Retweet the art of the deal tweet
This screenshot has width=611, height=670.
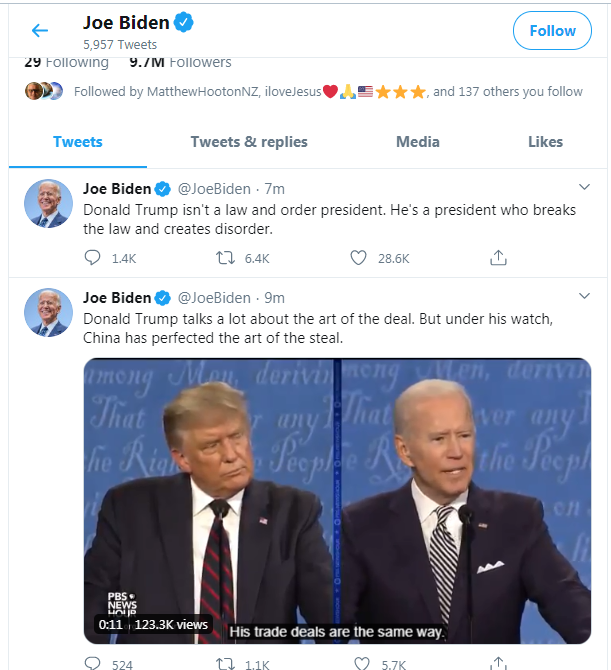point(227,663)
